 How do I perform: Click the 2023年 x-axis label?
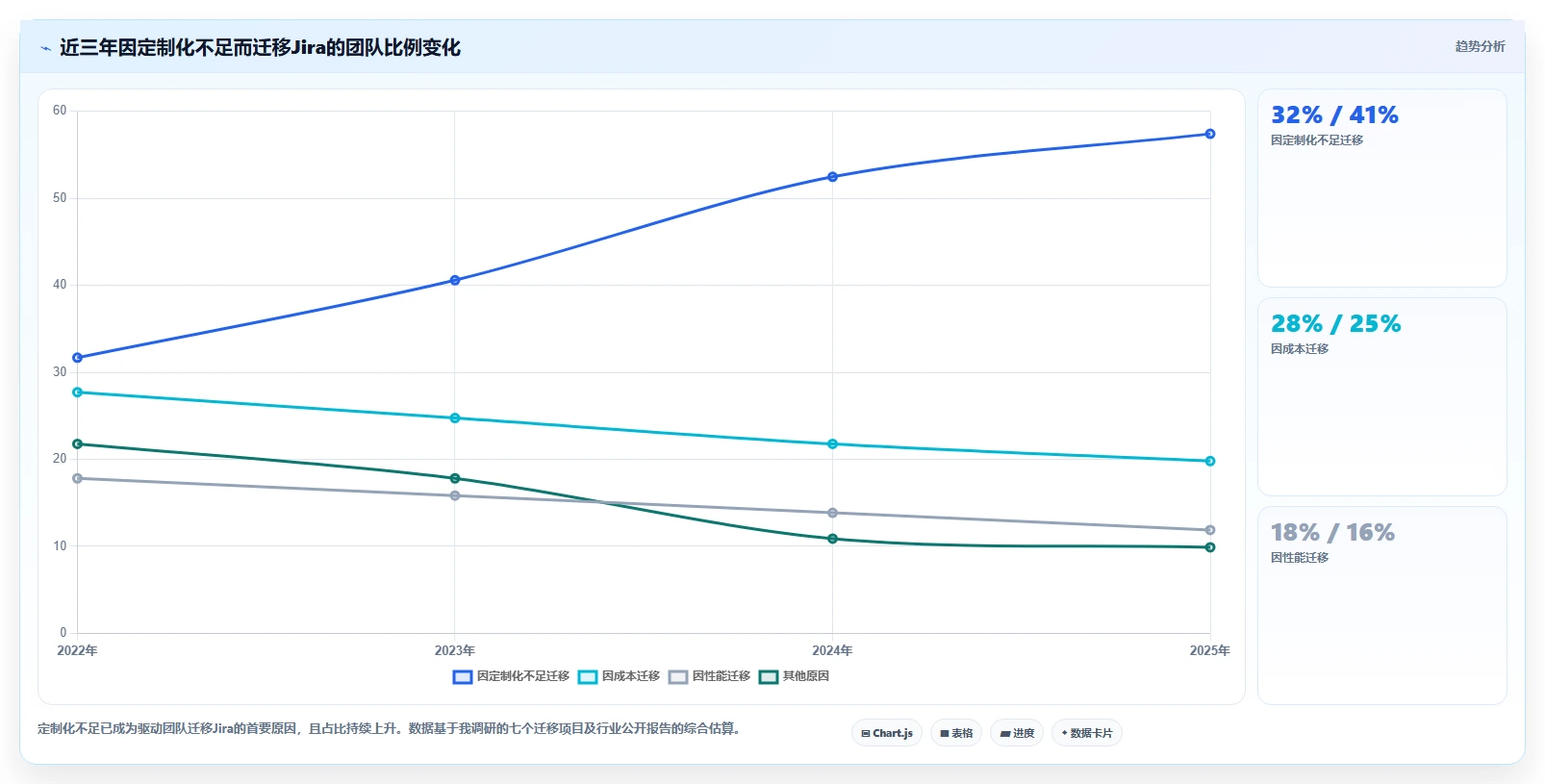(x=455, y=651)
